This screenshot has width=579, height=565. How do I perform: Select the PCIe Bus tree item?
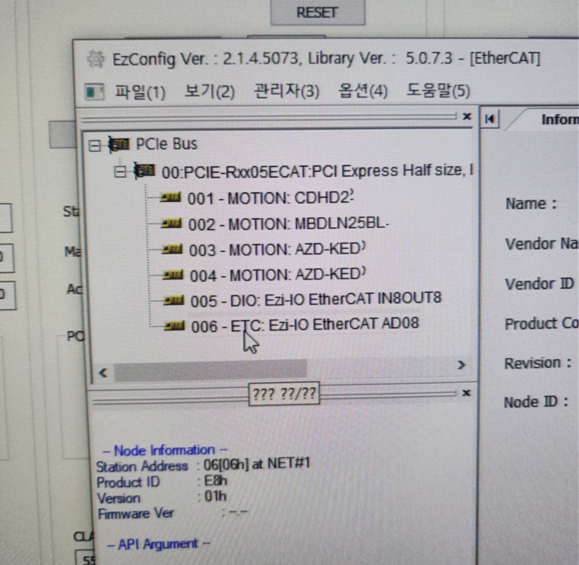coord(167,144)
